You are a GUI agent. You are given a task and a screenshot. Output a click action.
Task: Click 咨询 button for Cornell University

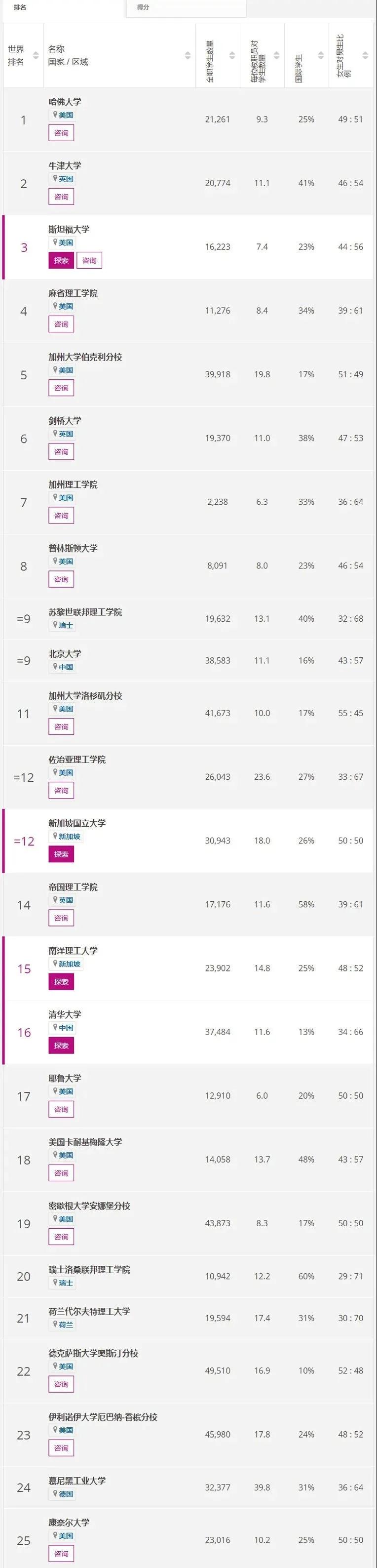(x=61, y=1553)
